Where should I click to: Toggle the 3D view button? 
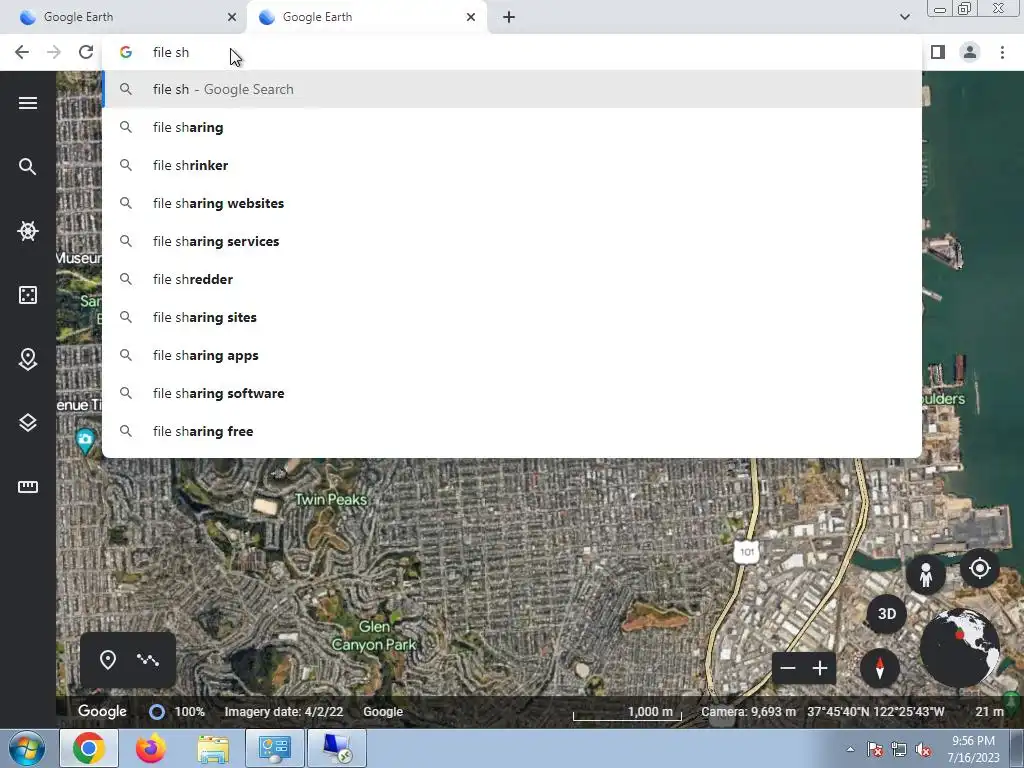pos(886,614)
